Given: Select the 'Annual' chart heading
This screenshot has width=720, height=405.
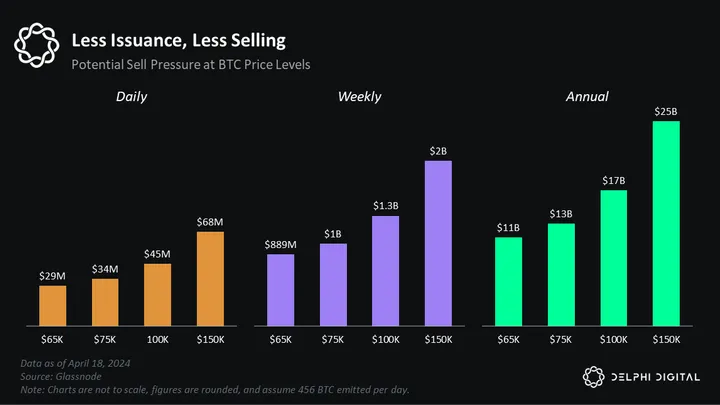Looking at the screenshot, I should tap(587, 97).
